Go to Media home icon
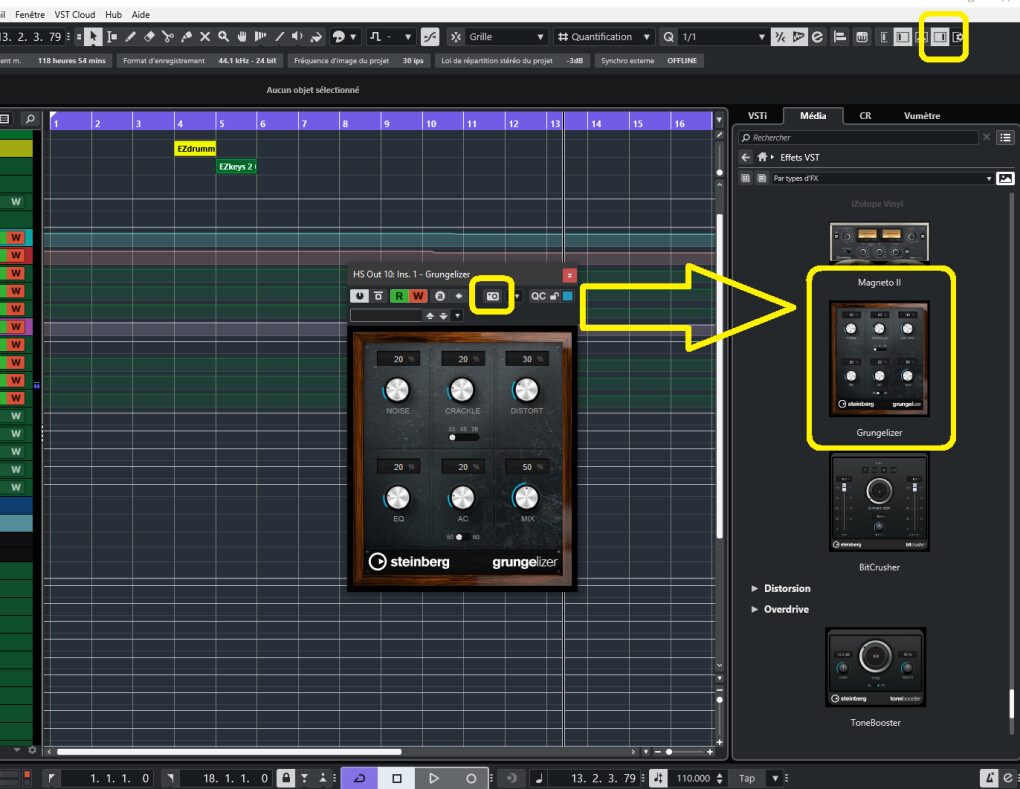 (762, 157)
